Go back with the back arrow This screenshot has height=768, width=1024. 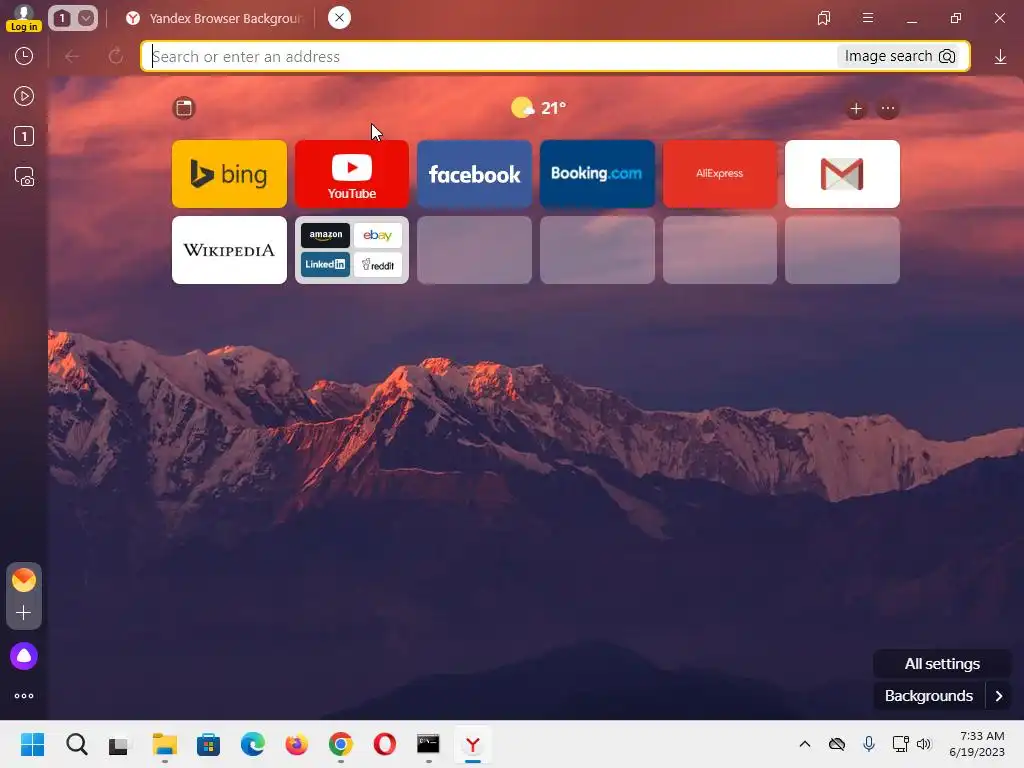click(x=72, y=57)
